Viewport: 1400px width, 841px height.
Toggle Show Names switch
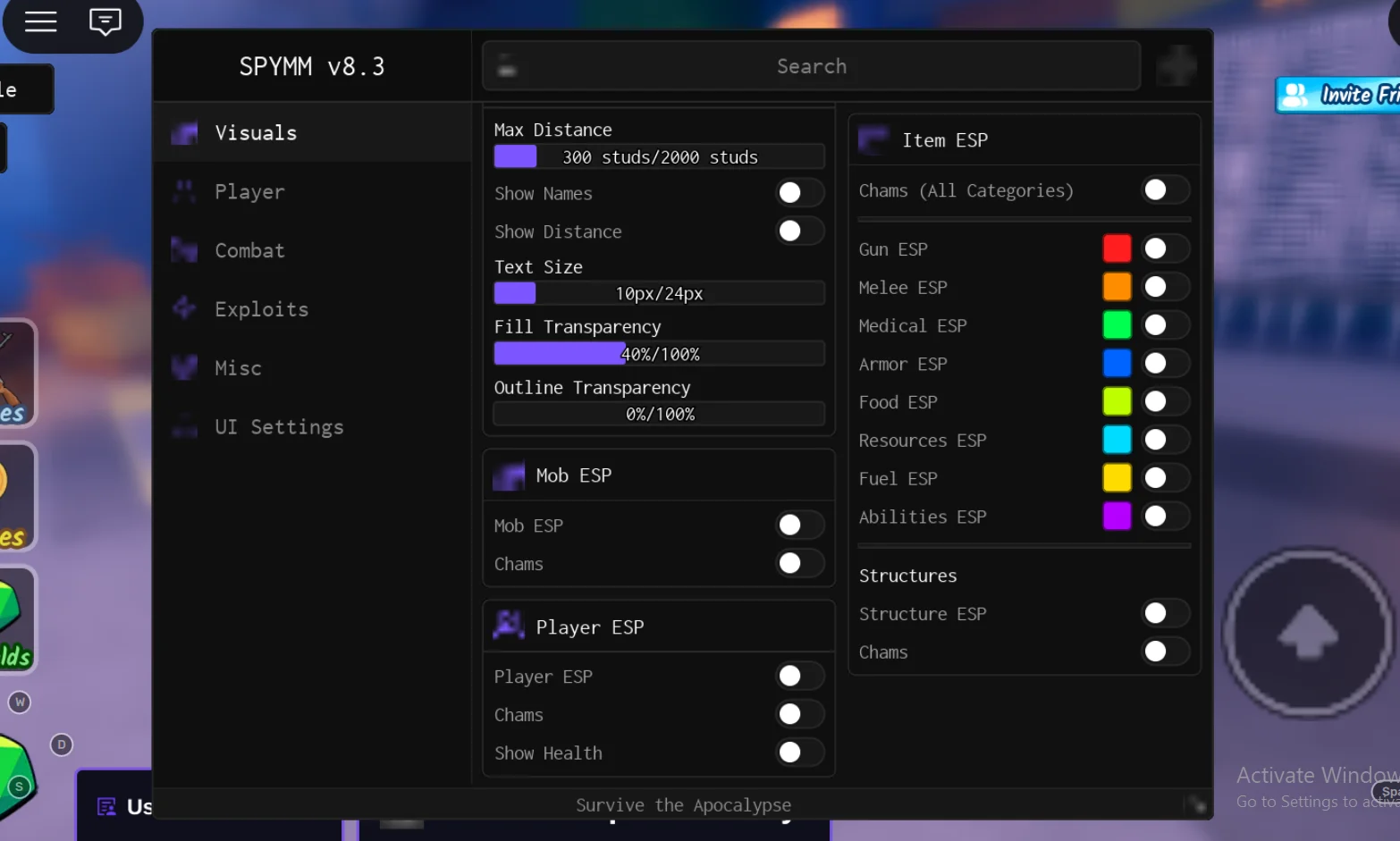pyautogui.click(x=799, y=193)
